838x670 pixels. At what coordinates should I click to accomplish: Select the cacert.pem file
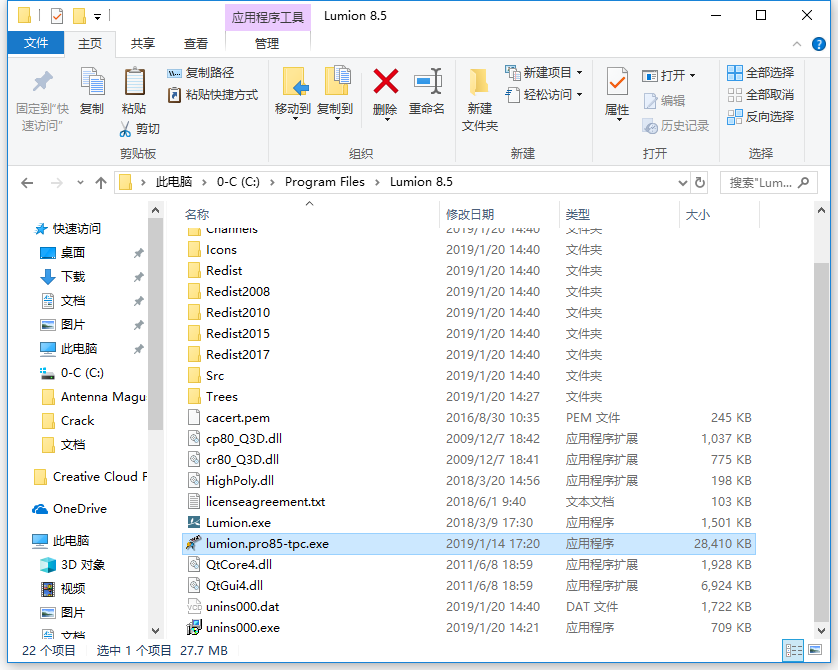tap(469, 417)
